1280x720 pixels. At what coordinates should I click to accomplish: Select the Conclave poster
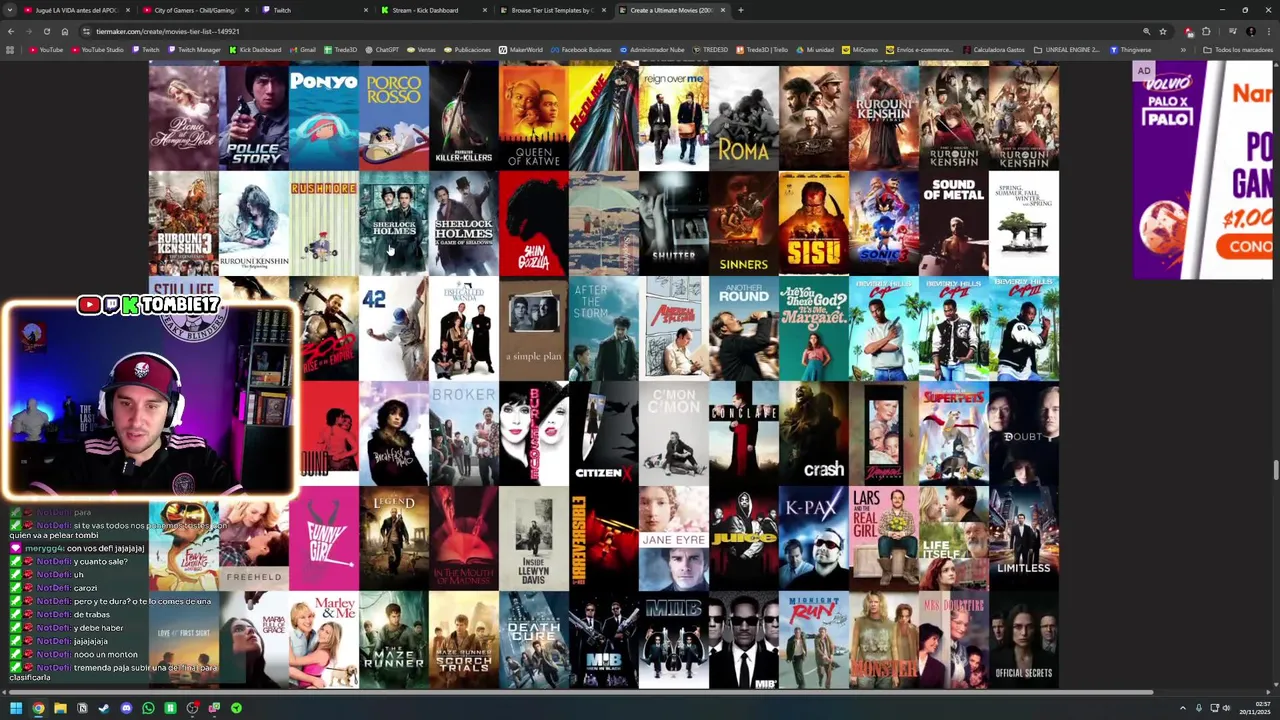tap(743, 435)
